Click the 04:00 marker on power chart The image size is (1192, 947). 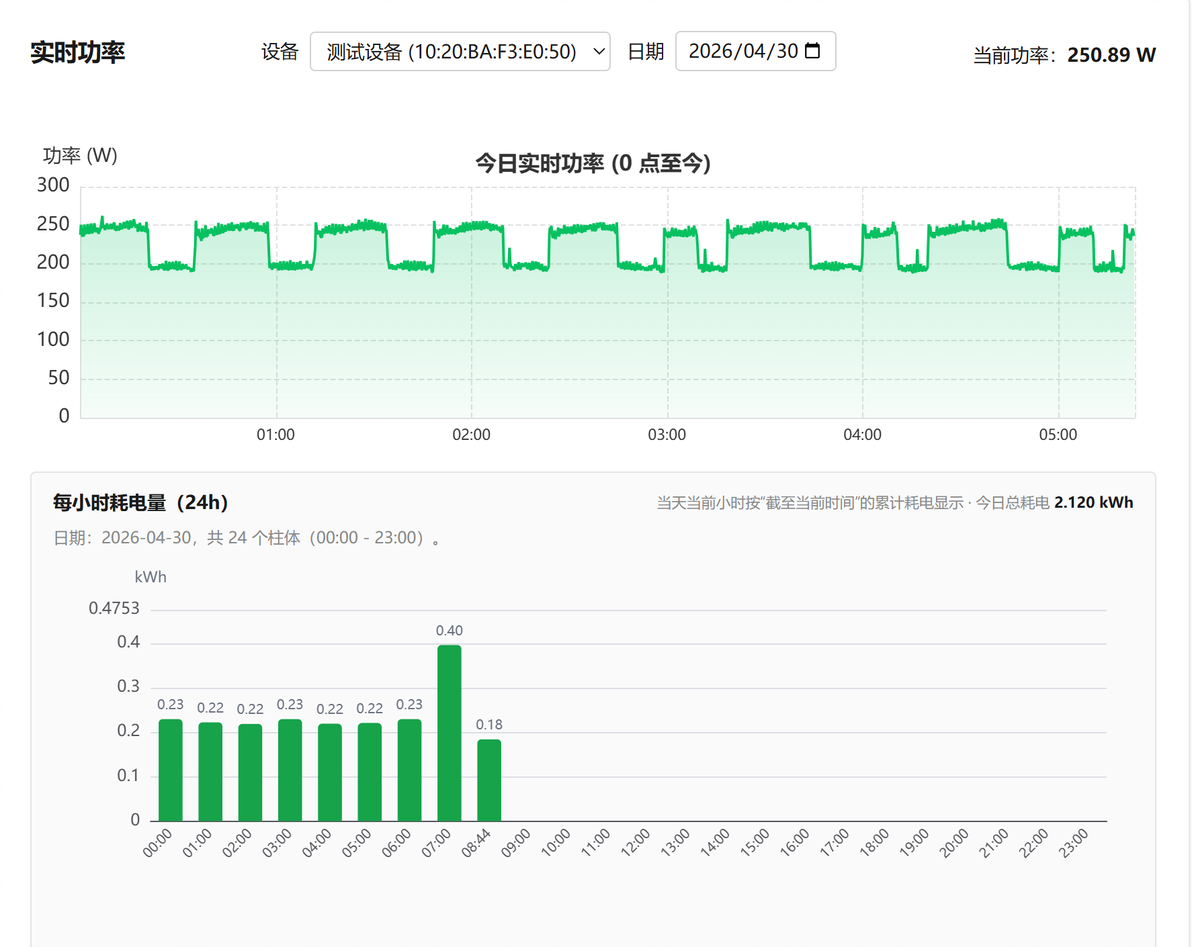(862, 435)
